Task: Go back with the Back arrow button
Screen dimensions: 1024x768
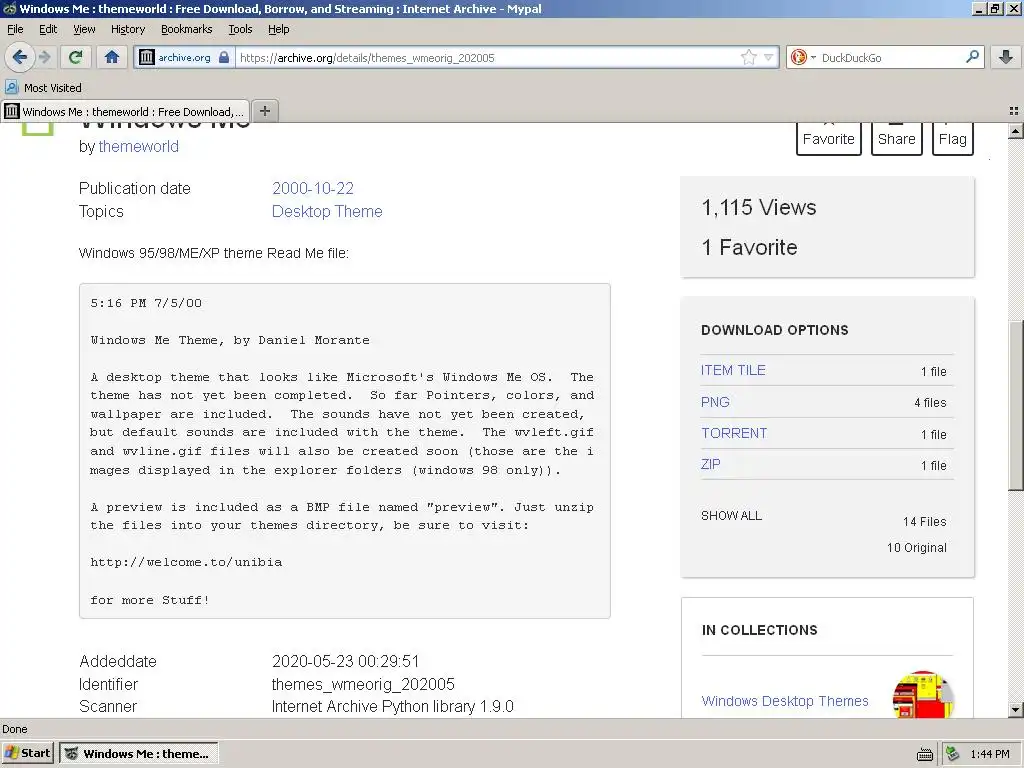Action: (x=20, y=57)
